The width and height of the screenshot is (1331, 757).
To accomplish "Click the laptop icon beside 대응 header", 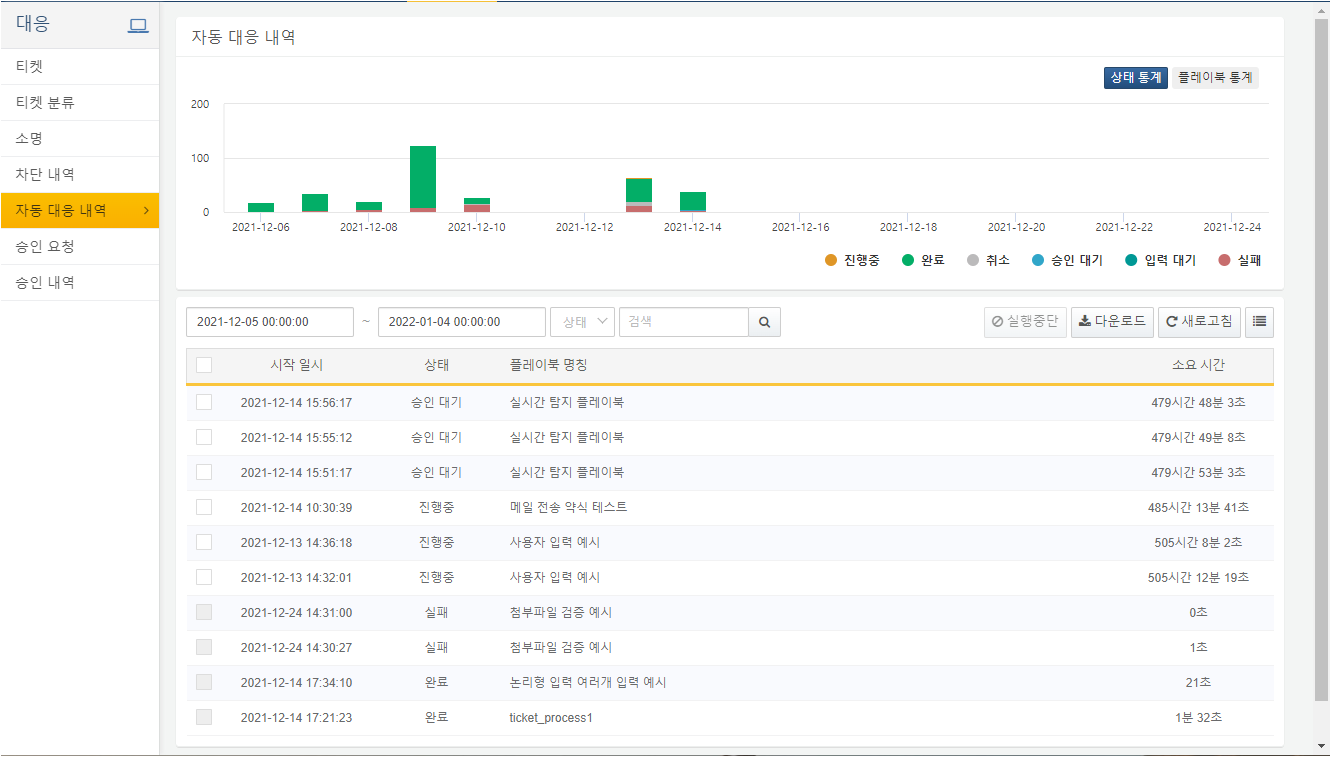I will [x=138, y=25].
